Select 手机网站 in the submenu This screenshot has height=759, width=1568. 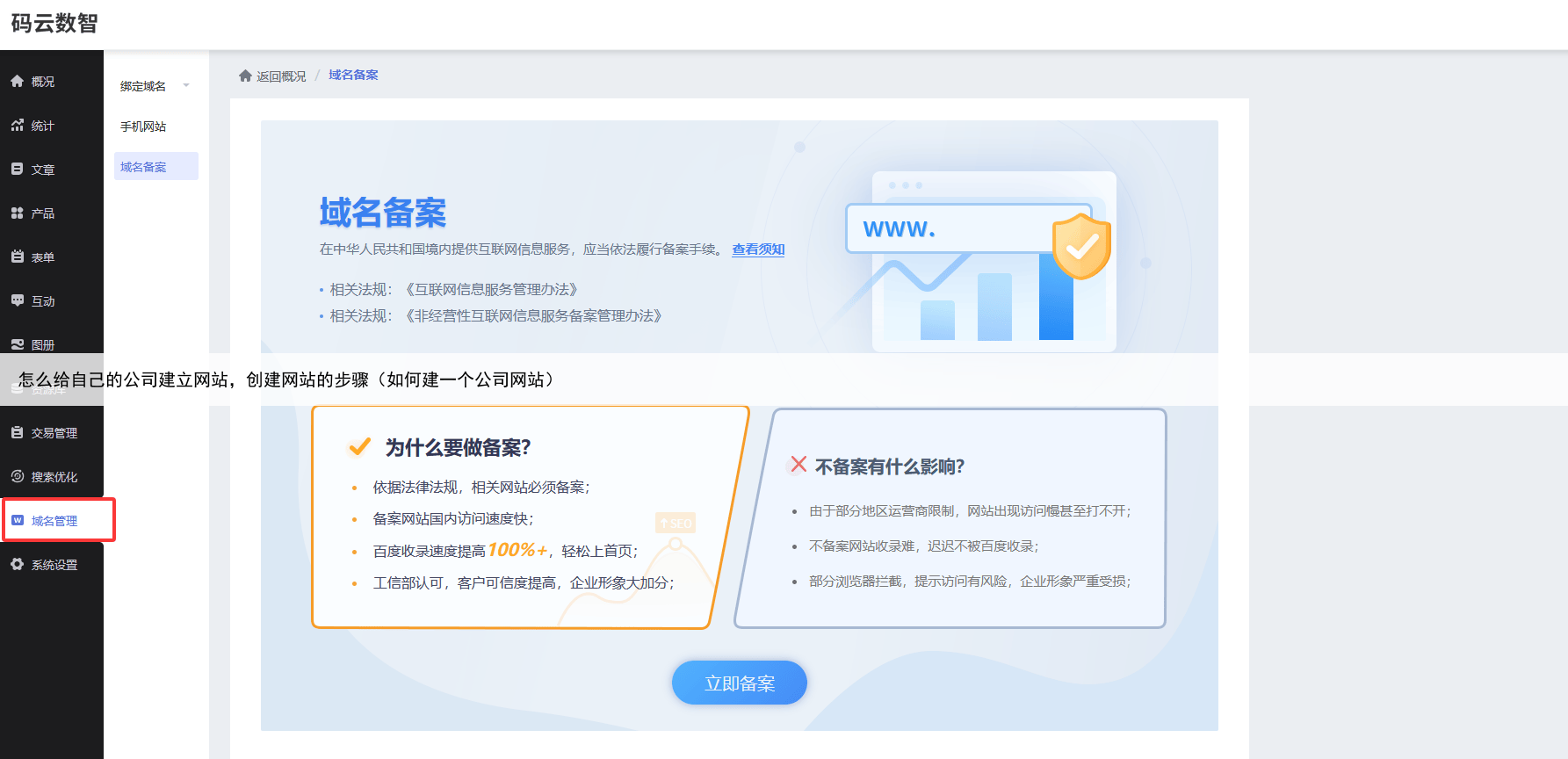pos(143,126)
